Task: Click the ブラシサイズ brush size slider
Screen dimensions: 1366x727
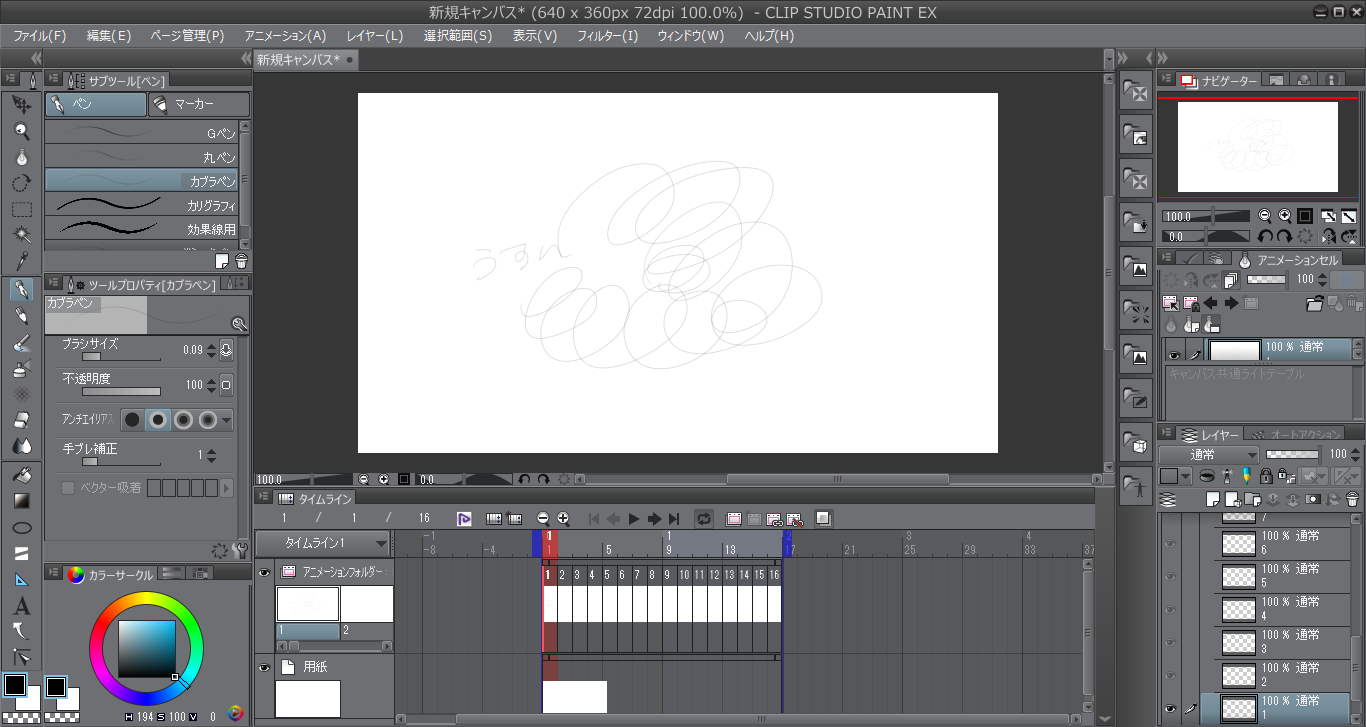Action: pos(120,356)
